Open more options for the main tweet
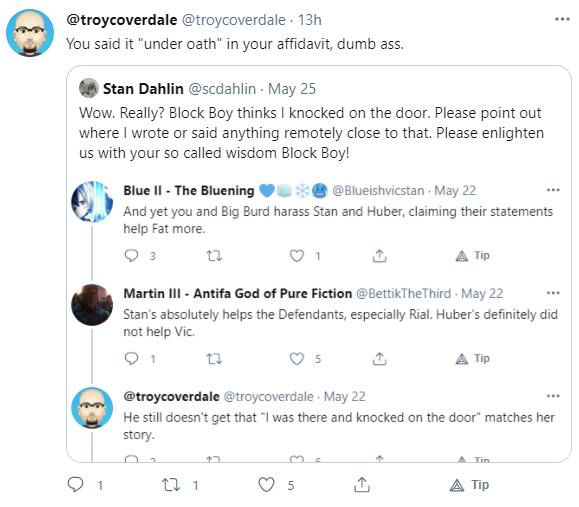This screenshot has height=507, width=579. click(x=562, y=19)
